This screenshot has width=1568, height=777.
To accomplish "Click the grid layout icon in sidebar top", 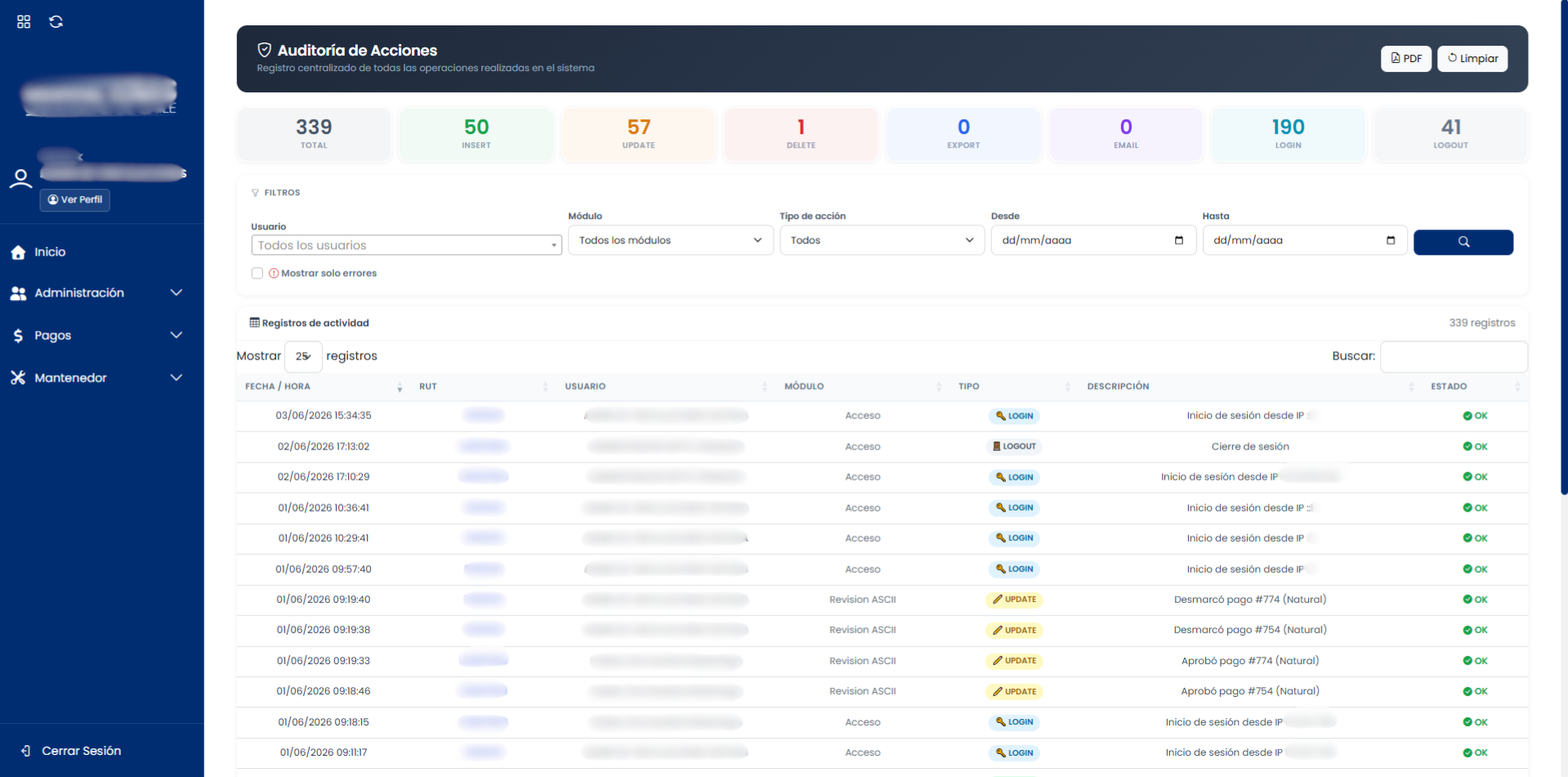I will (x=24, y=22).
